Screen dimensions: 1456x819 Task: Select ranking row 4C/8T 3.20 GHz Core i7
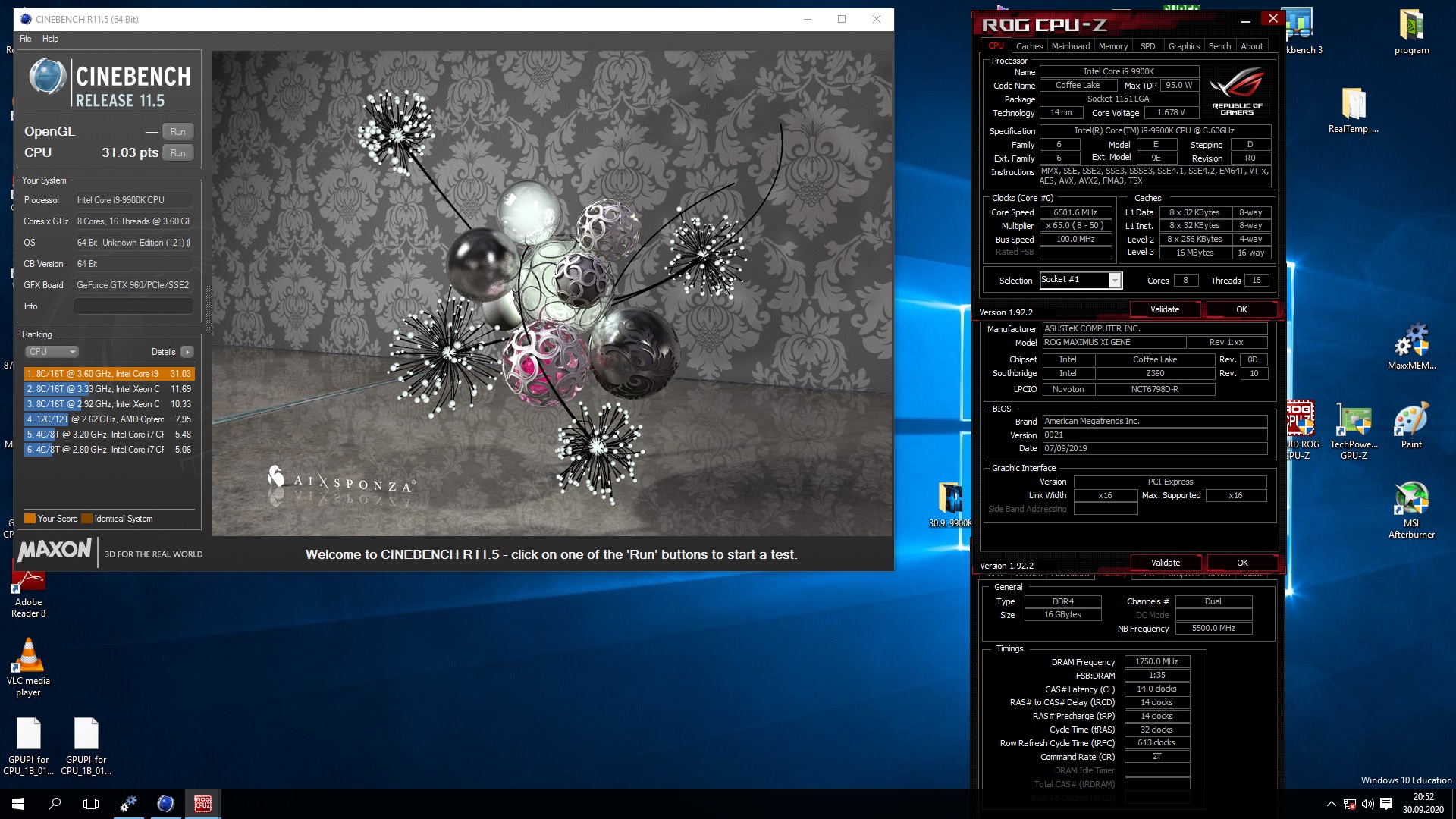click(x=109, y=435)
